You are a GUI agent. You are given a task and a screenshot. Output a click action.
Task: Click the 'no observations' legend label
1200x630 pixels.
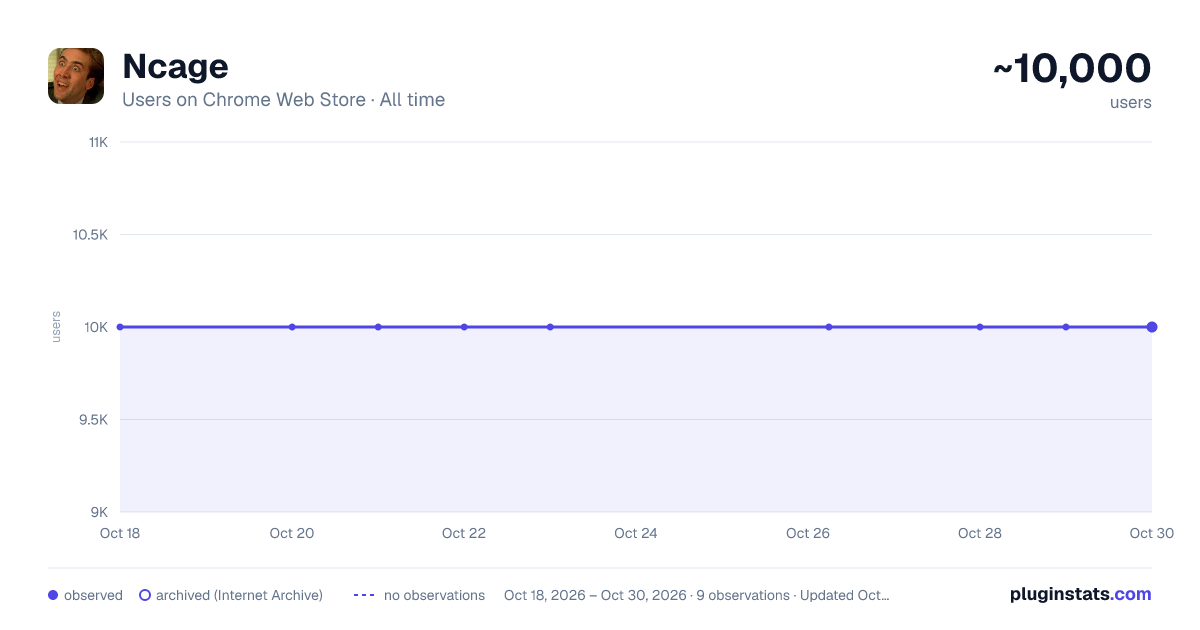434,595
